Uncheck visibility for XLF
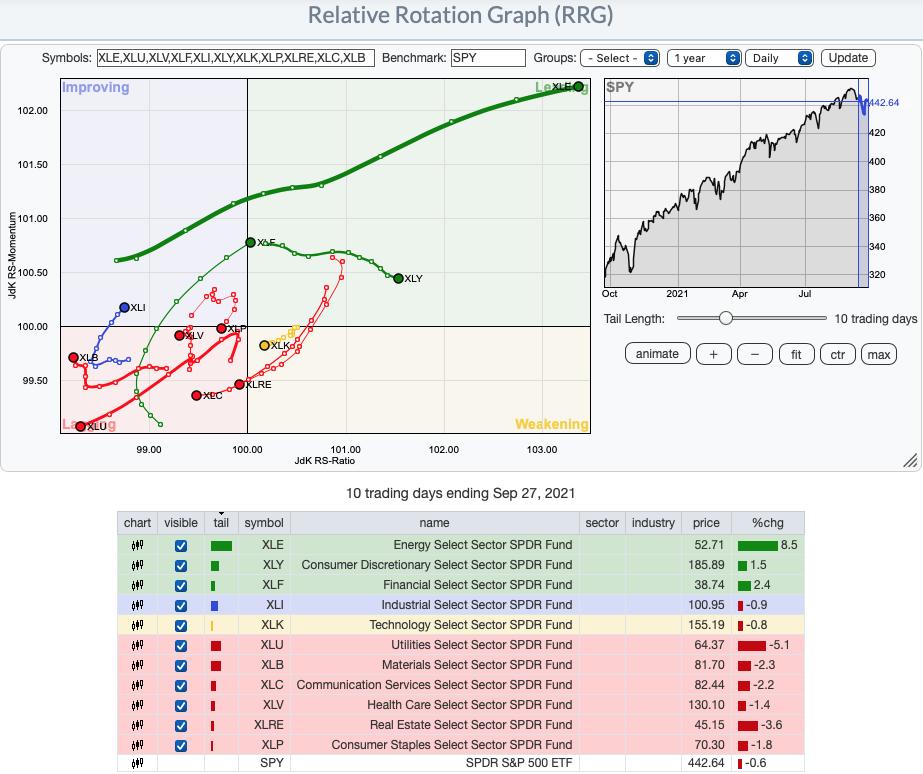Image resolution: width=923 pixels, height=774 pixels. click(181, 586)
